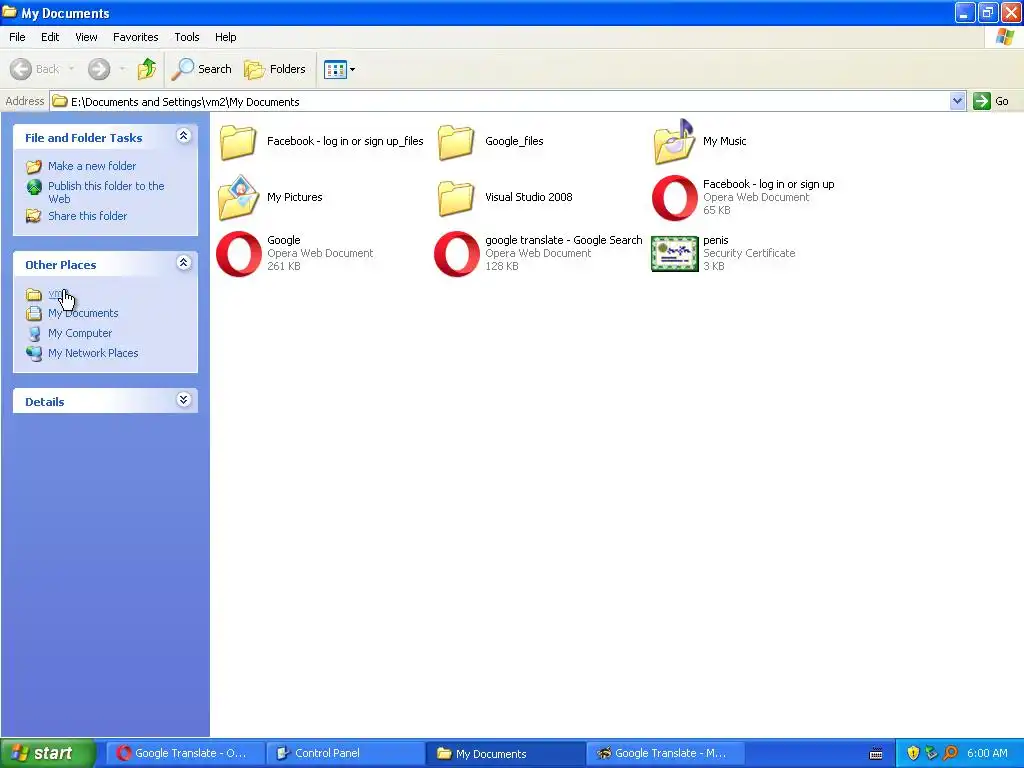Click the Back arrow toolbar icon
Screen dimensions: 1024x768
21,69
